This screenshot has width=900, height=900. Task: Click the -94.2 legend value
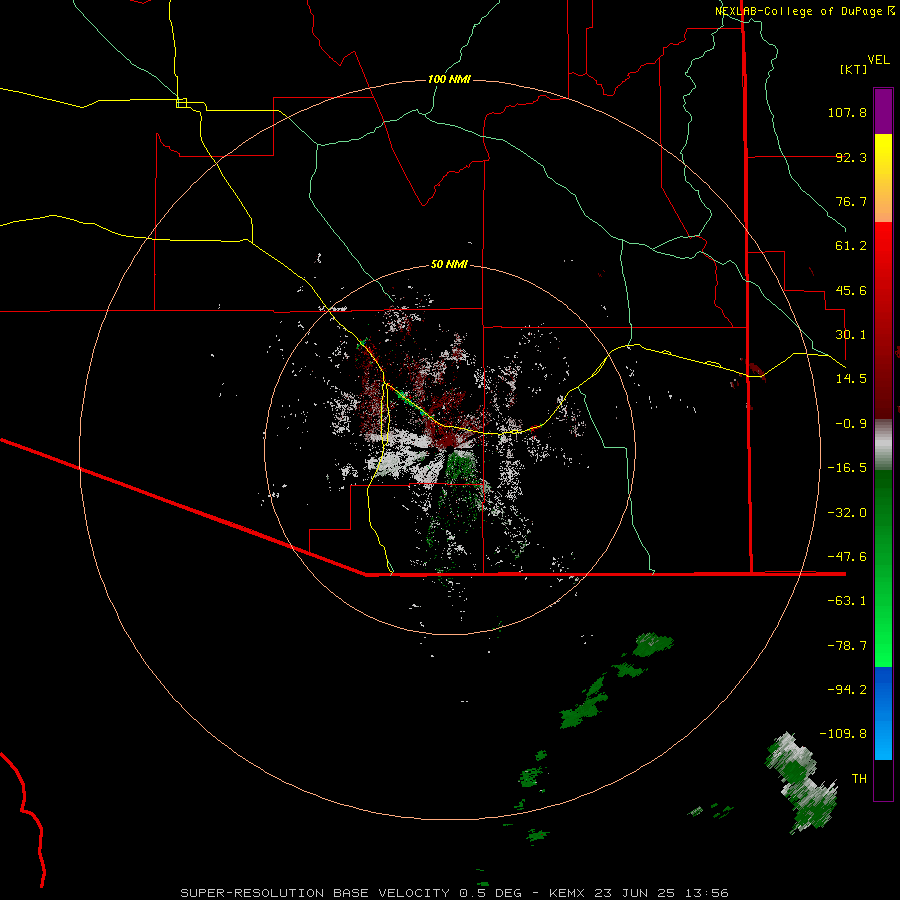coord(847,689)
